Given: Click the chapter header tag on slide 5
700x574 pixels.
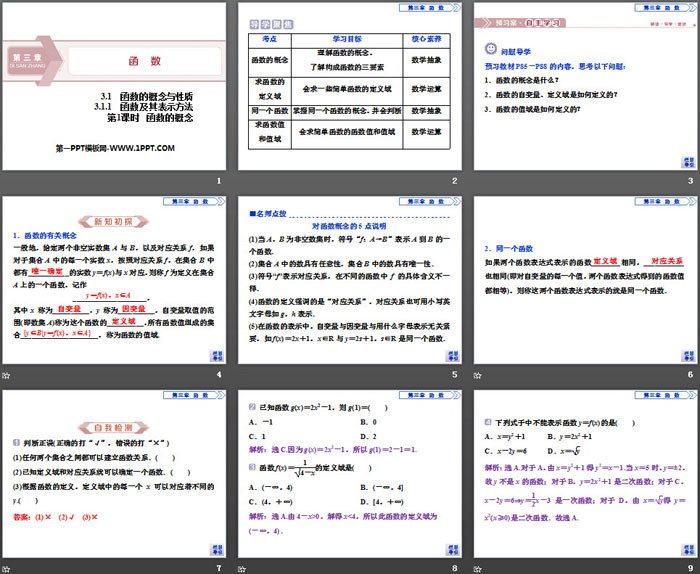Looking at the screenshot, I should (x=430, y=201).
